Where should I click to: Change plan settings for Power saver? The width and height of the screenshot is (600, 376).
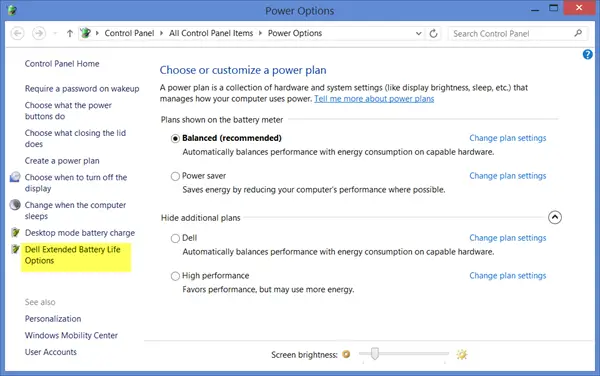[x=507, y=176]
